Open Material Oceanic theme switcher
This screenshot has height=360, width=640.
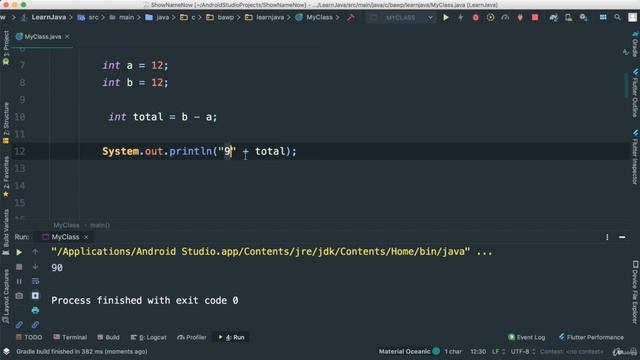[x=409, y=351]
